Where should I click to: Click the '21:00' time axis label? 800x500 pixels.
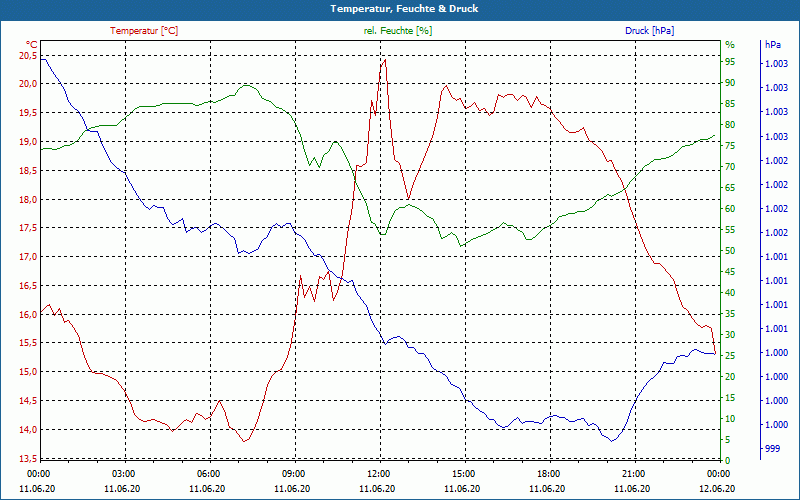(x=634, y=473)
